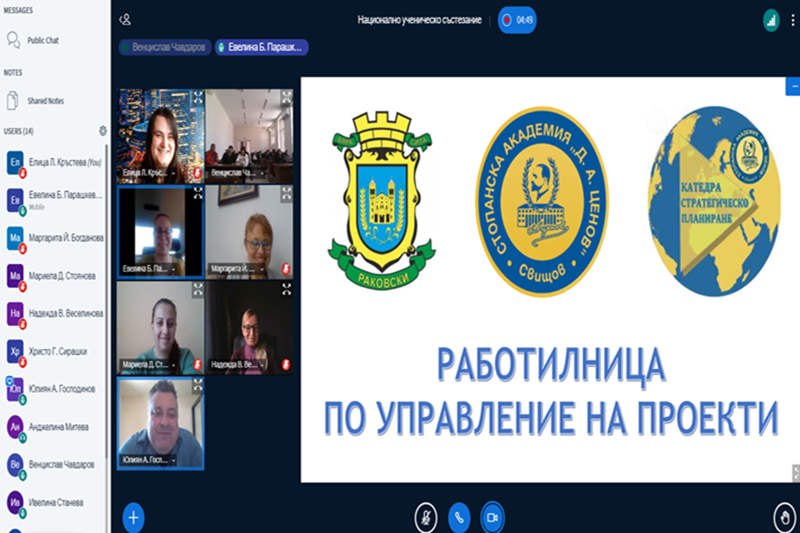
Task: Select user Елица Л. Кръстева (You)
Action: point(54,163)
